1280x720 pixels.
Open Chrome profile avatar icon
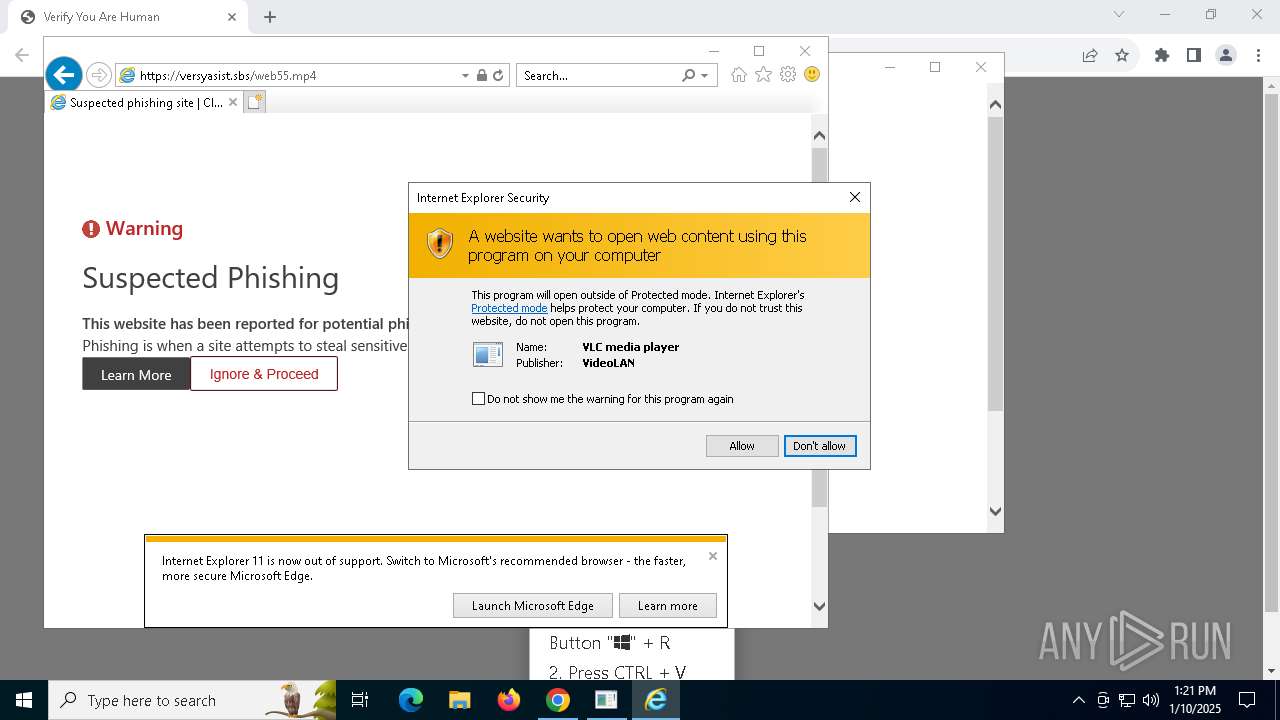tap(1226, 56)
